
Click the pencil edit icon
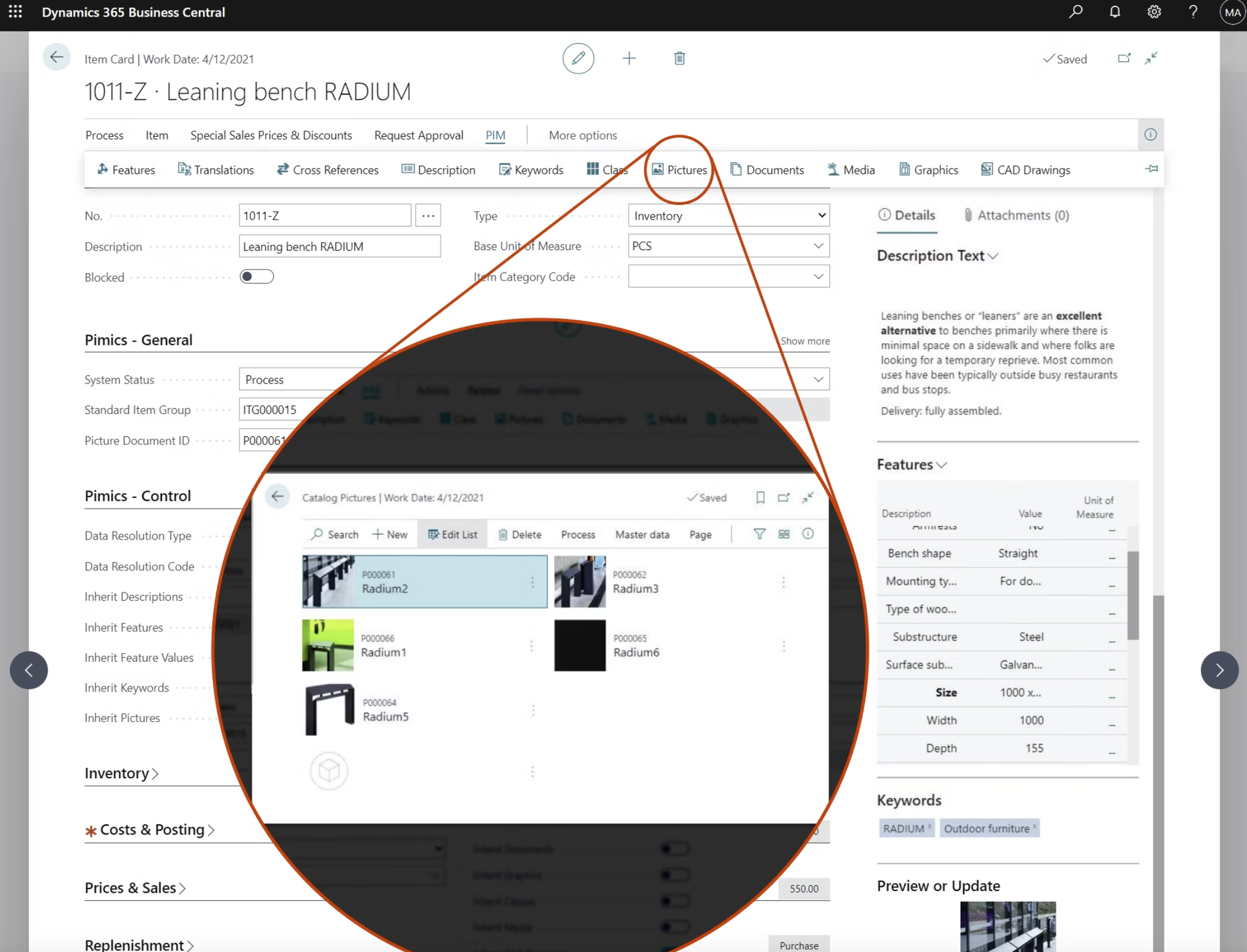[x=578, y=59]
